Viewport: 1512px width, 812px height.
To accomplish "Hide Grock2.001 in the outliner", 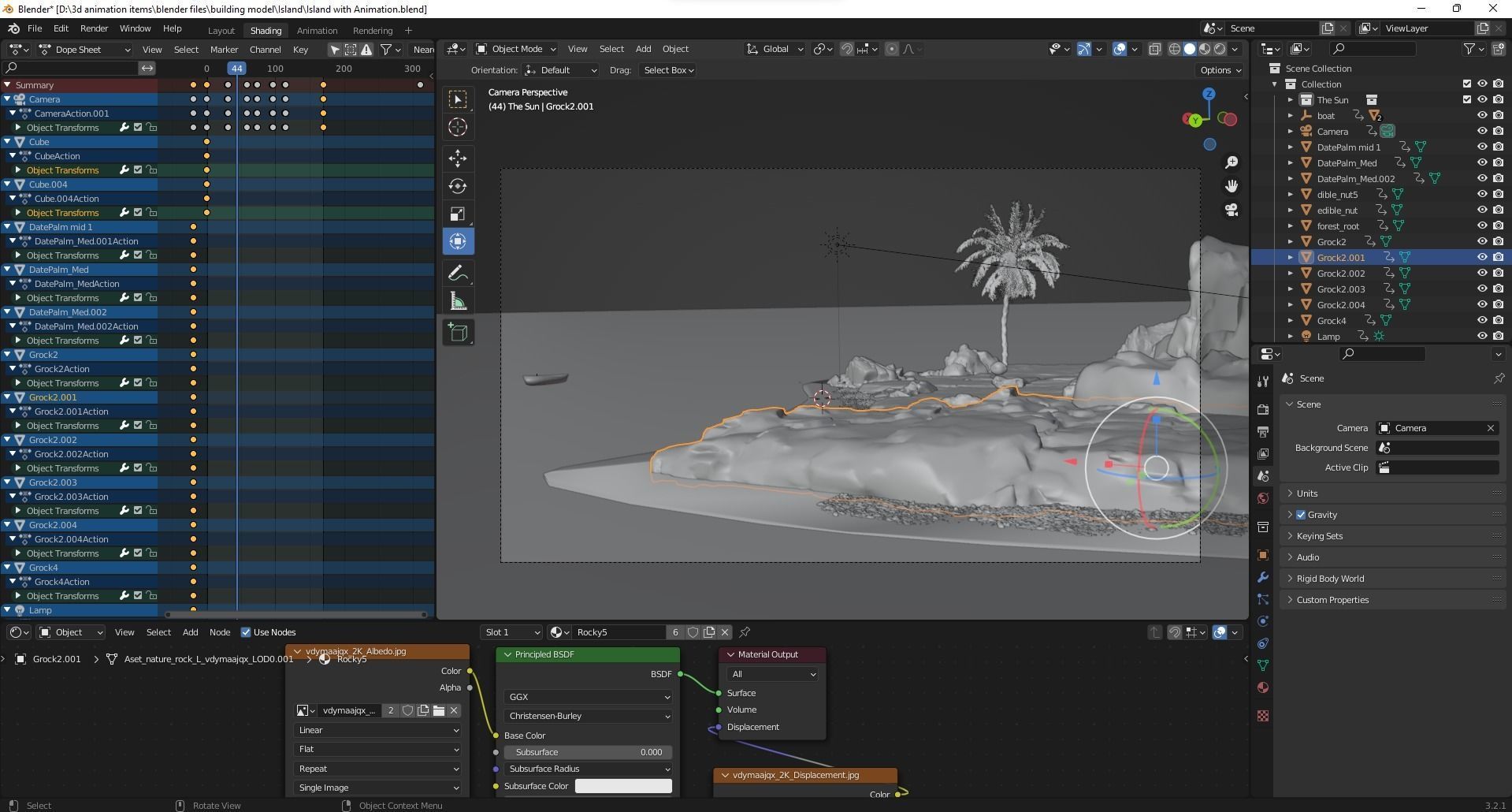I will [x=1482, y=258].
